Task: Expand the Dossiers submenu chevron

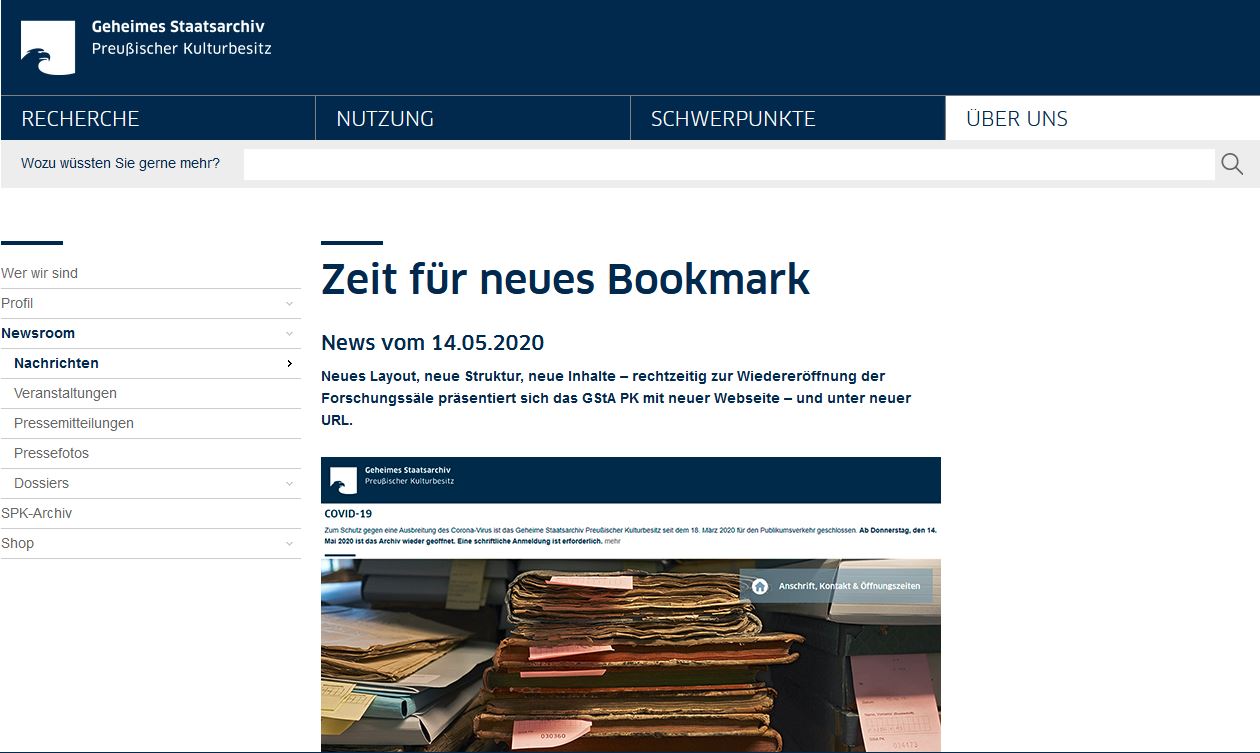Action: coord(289,484)
